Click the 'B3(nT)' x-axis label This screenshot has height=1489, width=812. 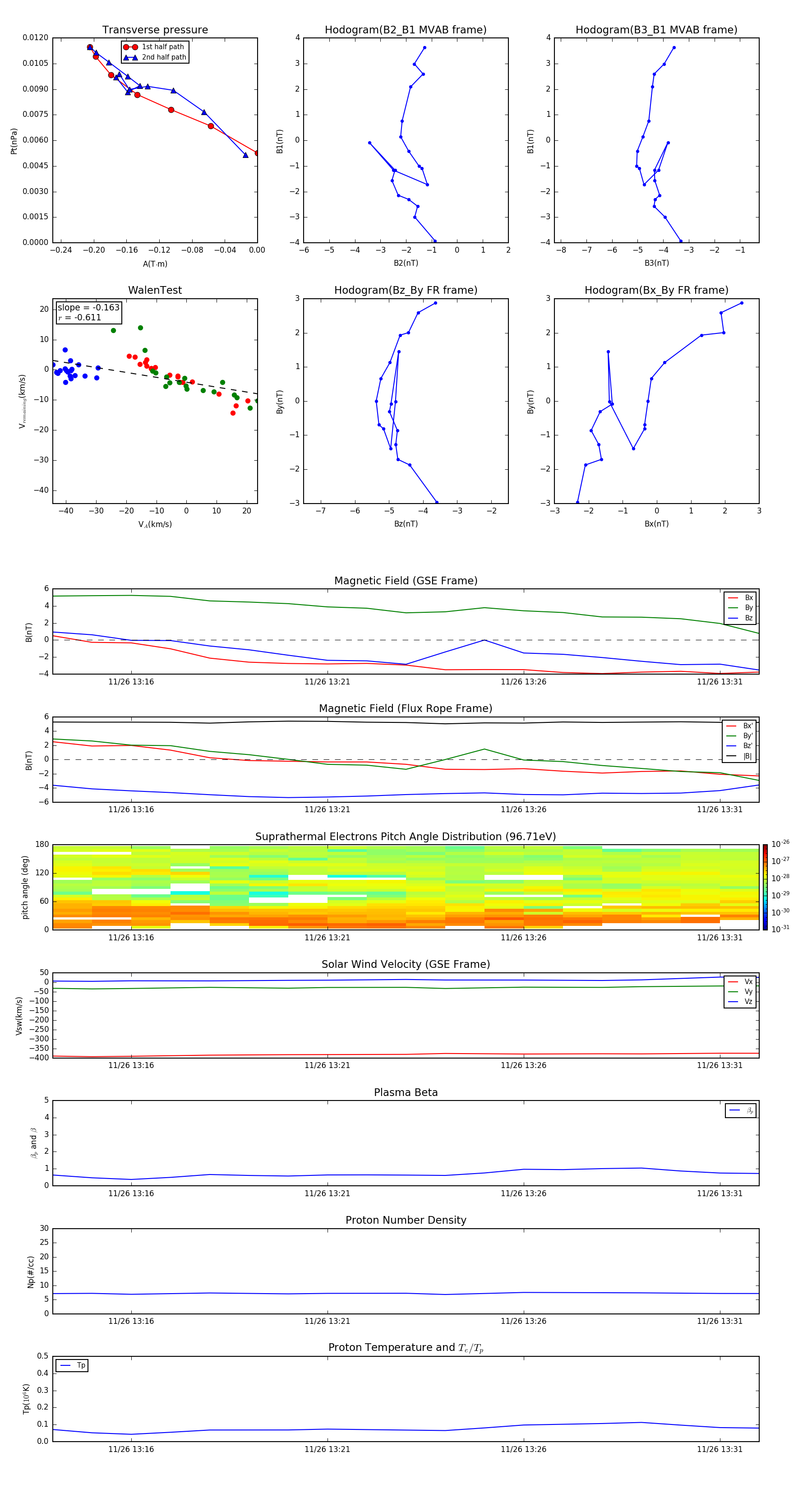coord(656,263)
